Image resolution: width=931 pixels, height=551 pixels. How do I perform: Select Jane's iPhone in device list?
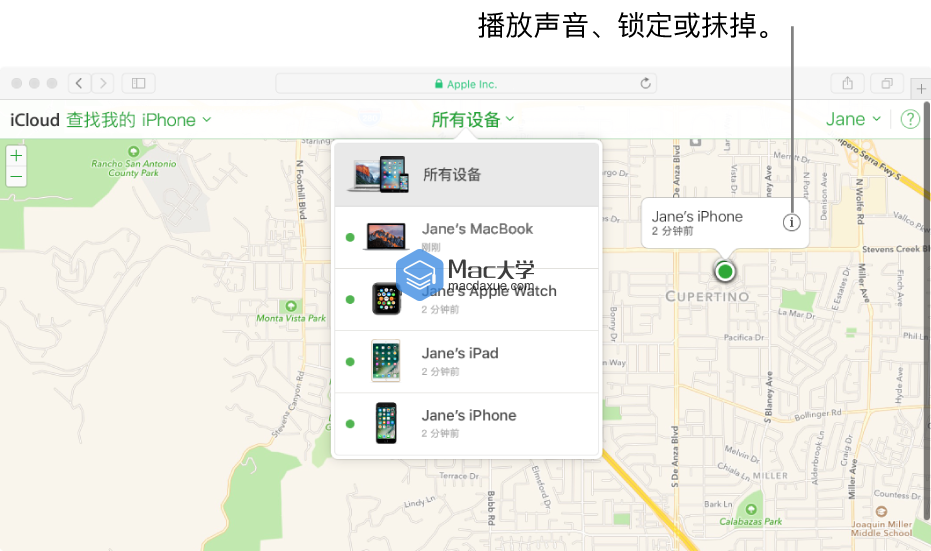click(x=467, y=424)
